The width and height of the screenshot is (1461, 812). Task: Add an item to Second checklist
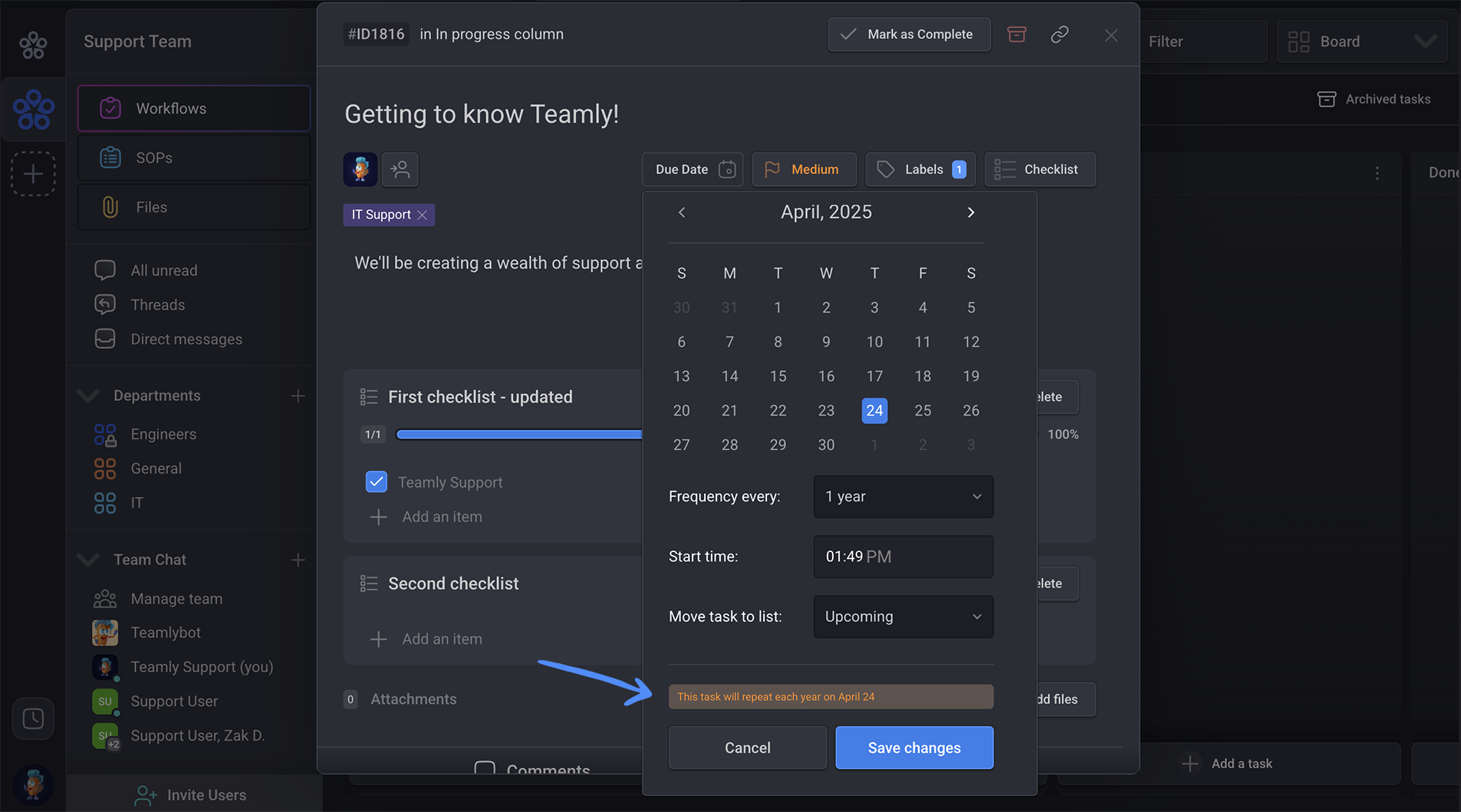tap(427, 639)
